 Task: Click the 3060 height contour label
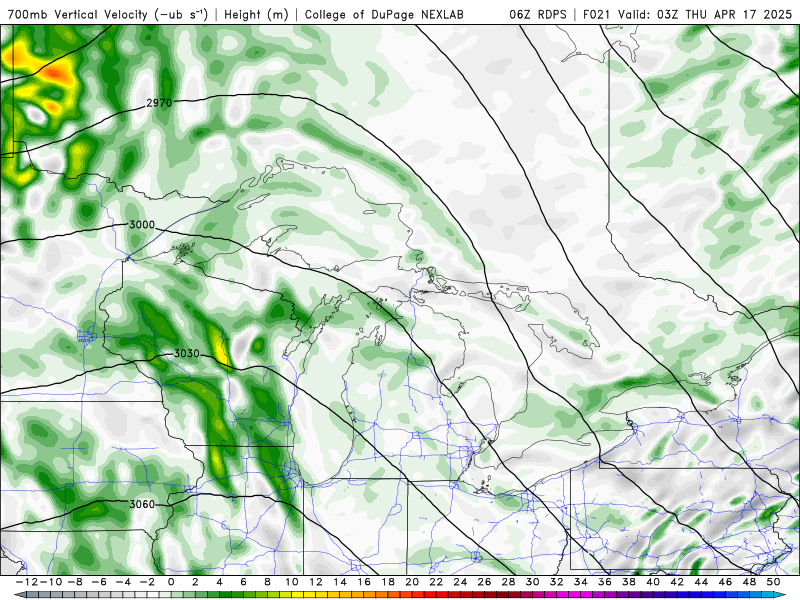[x=142, y=504]
